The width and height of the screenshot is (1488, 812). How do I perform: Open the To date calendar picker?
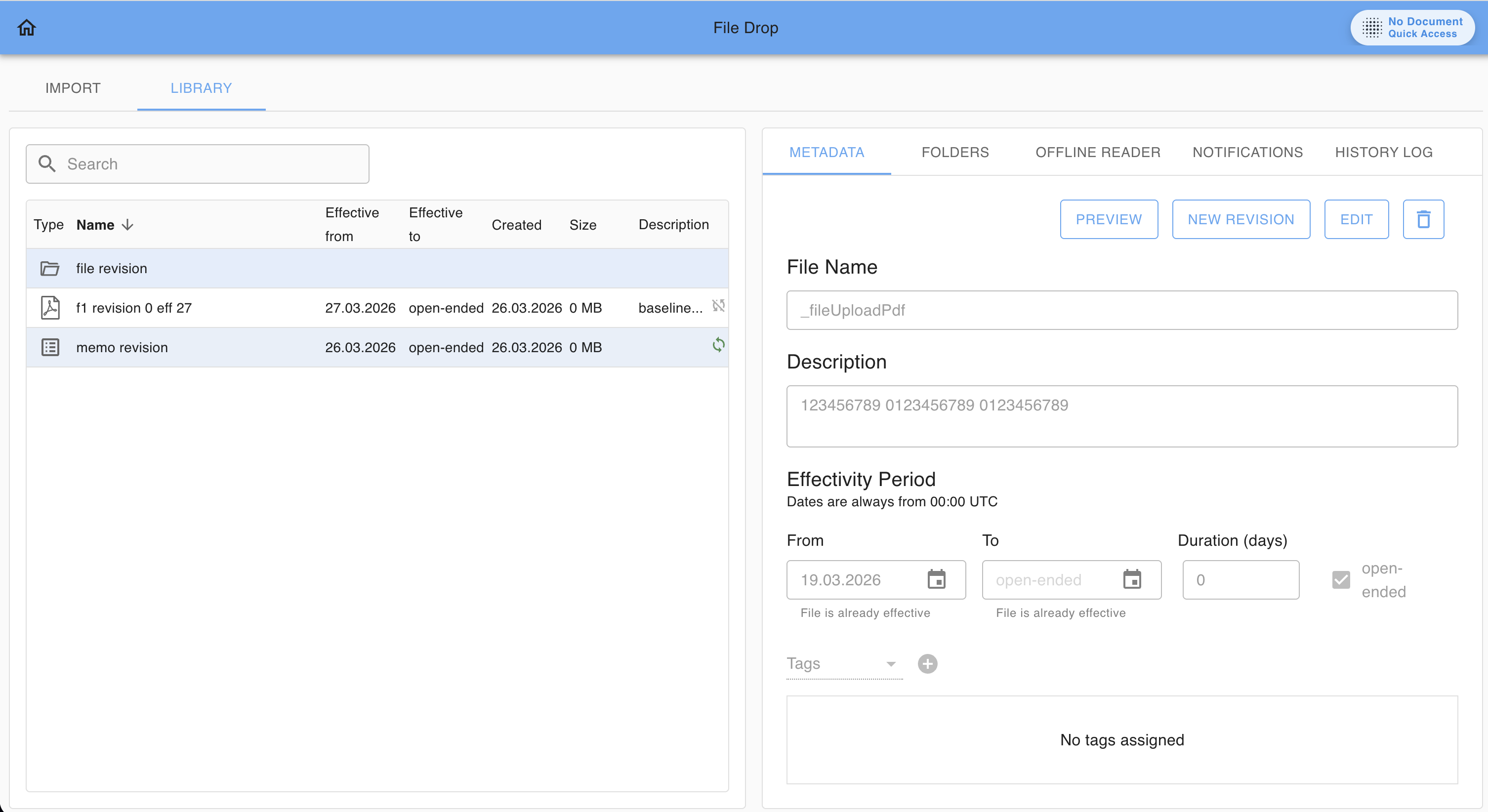(x=1132, y=579)
